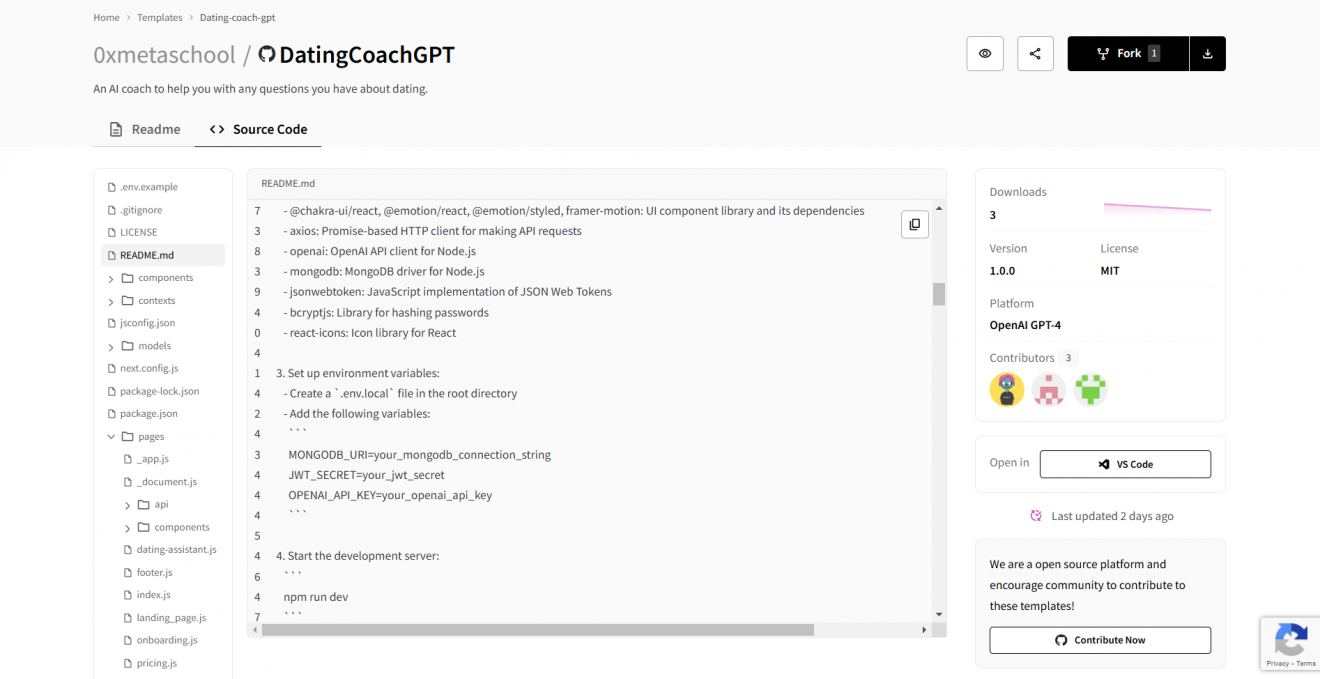Click the share icon button
Image resolution: width=1320 pixels, height=679 pixels.
pyautogui.click(x=1035, y=54)
